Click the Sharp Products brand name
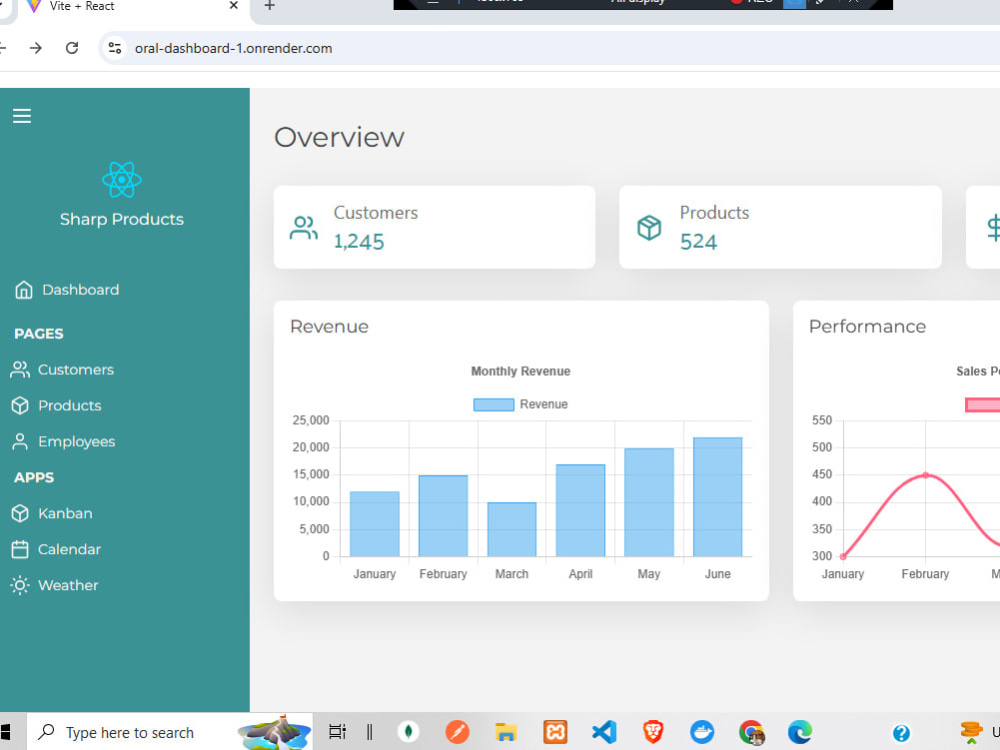Viewport: 1000px width, 750px height. (122, 219)
